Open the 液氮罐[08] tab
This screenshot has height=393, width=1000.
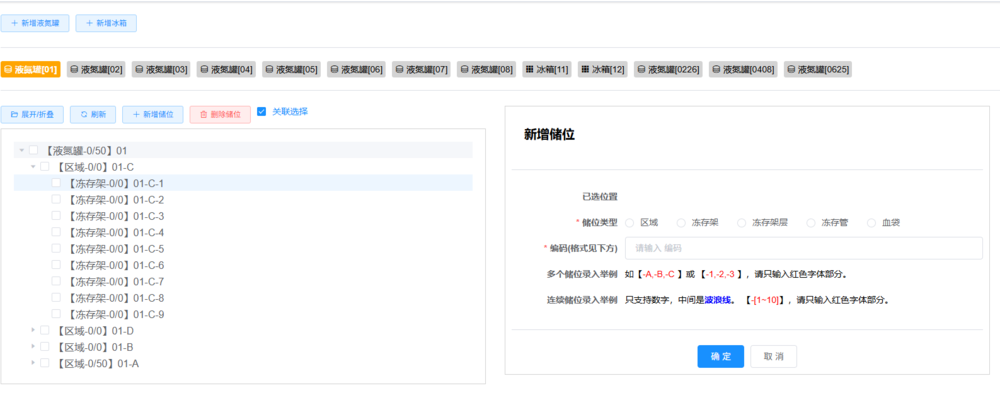486,70
